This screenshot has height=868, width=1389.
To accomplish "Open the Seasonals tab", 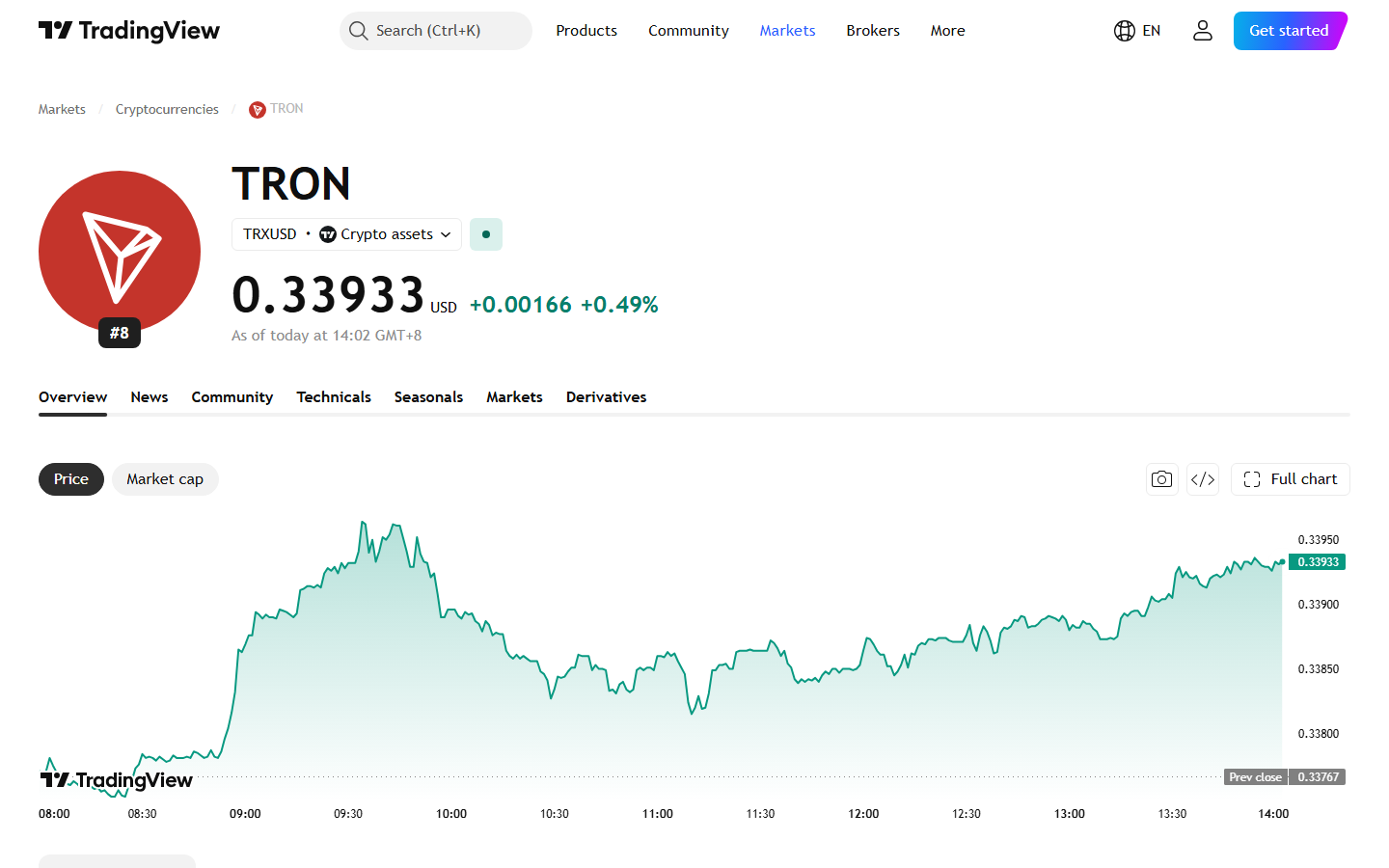I will coord(428,397).
